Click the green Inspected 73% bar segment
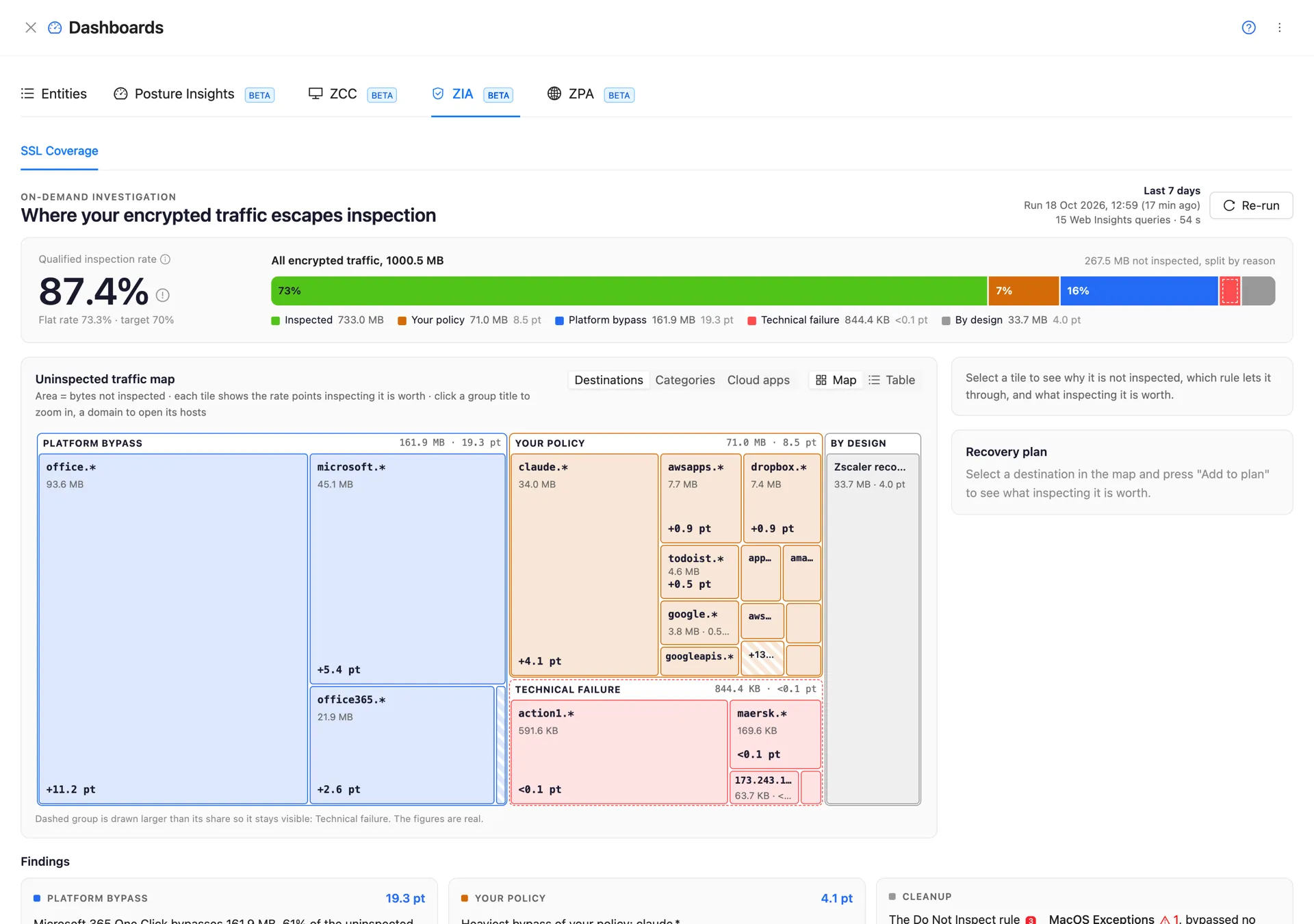Image resolution: width=1314 pixels, height=924 pixels. tap(629, 291)
